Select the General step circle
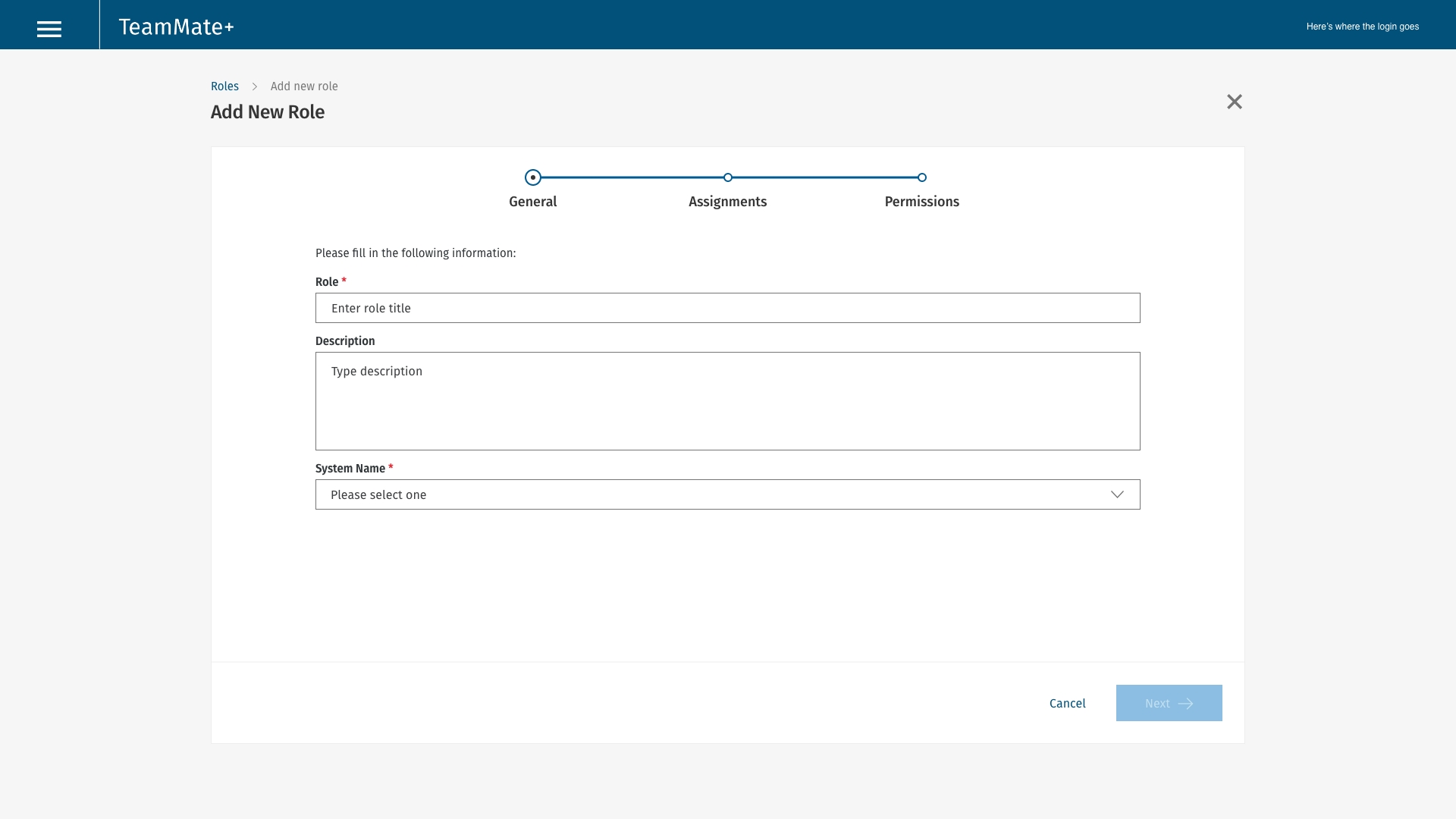Screen dimensions: 1456x819 pyautogui.click(x=533, y=177)
